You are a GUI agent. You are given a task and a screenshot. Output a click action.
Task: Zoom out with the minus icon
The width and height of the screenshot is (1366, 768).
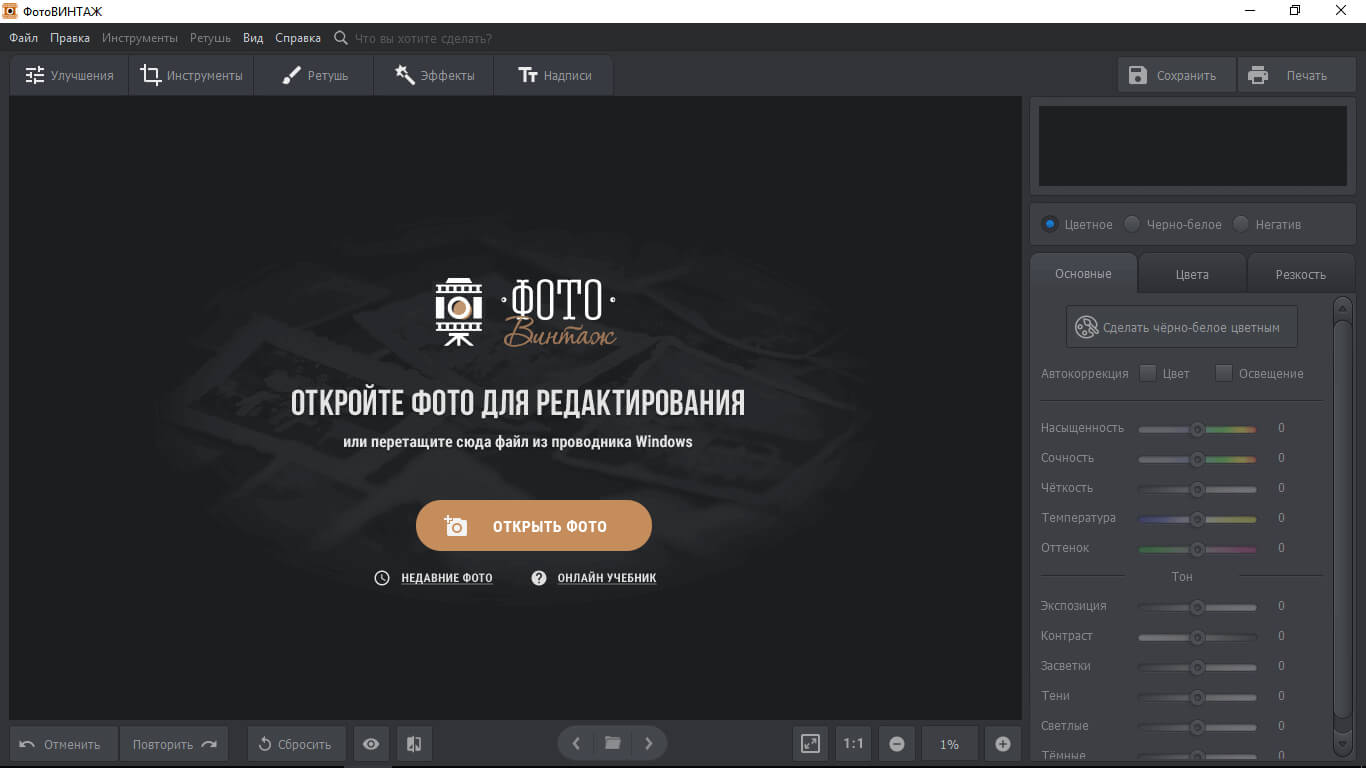[x=897, y=744]
